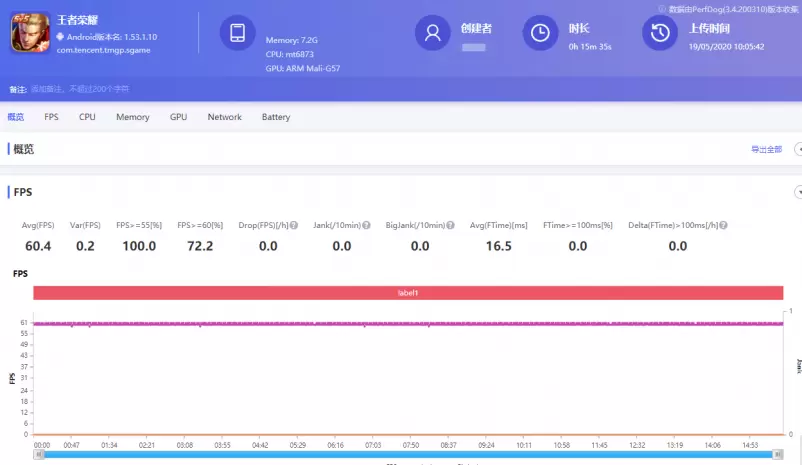Select the Network tab

click(224, 117)
